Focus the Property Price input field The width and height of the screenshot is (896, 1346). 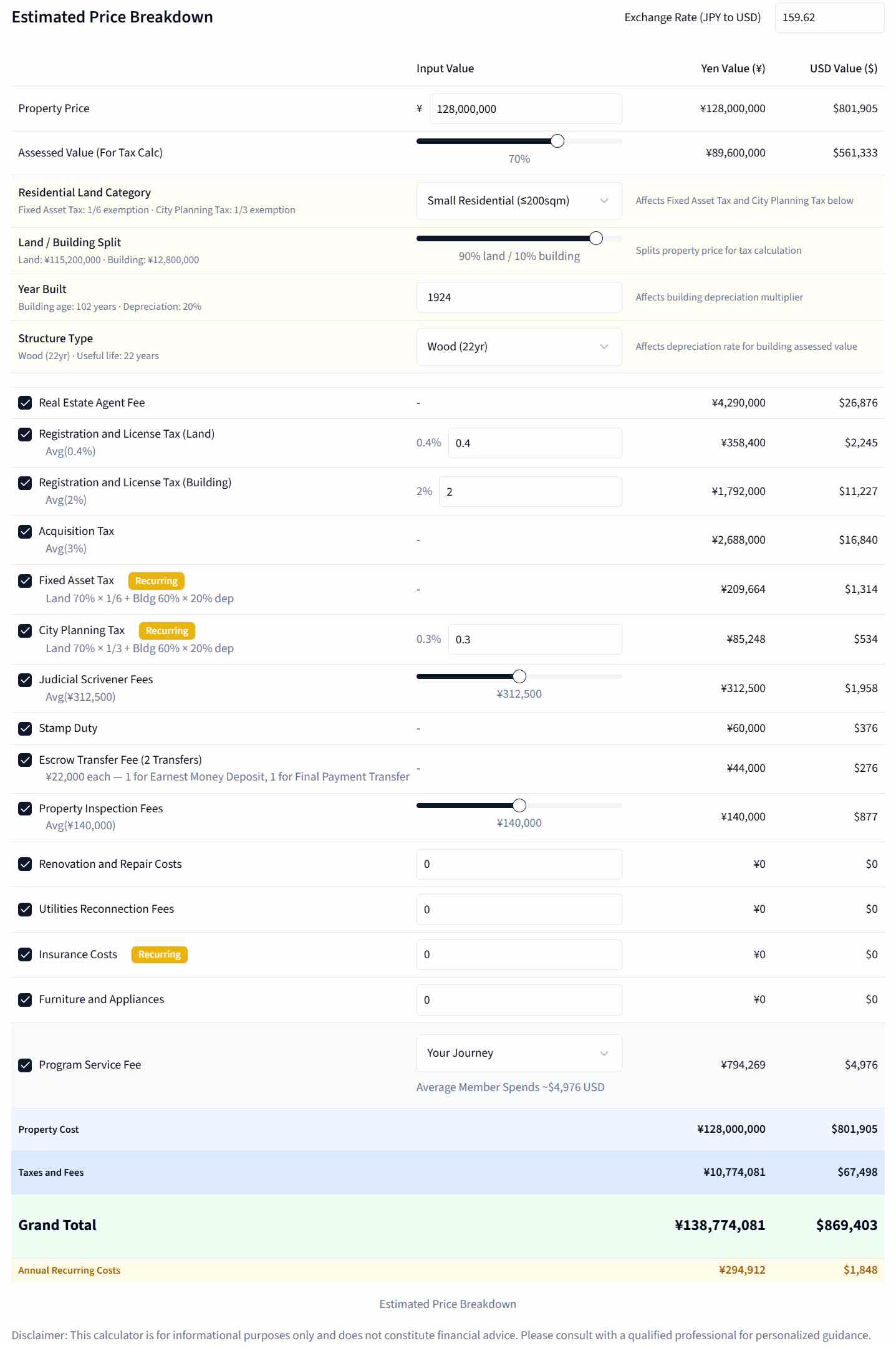coord(524,109)
